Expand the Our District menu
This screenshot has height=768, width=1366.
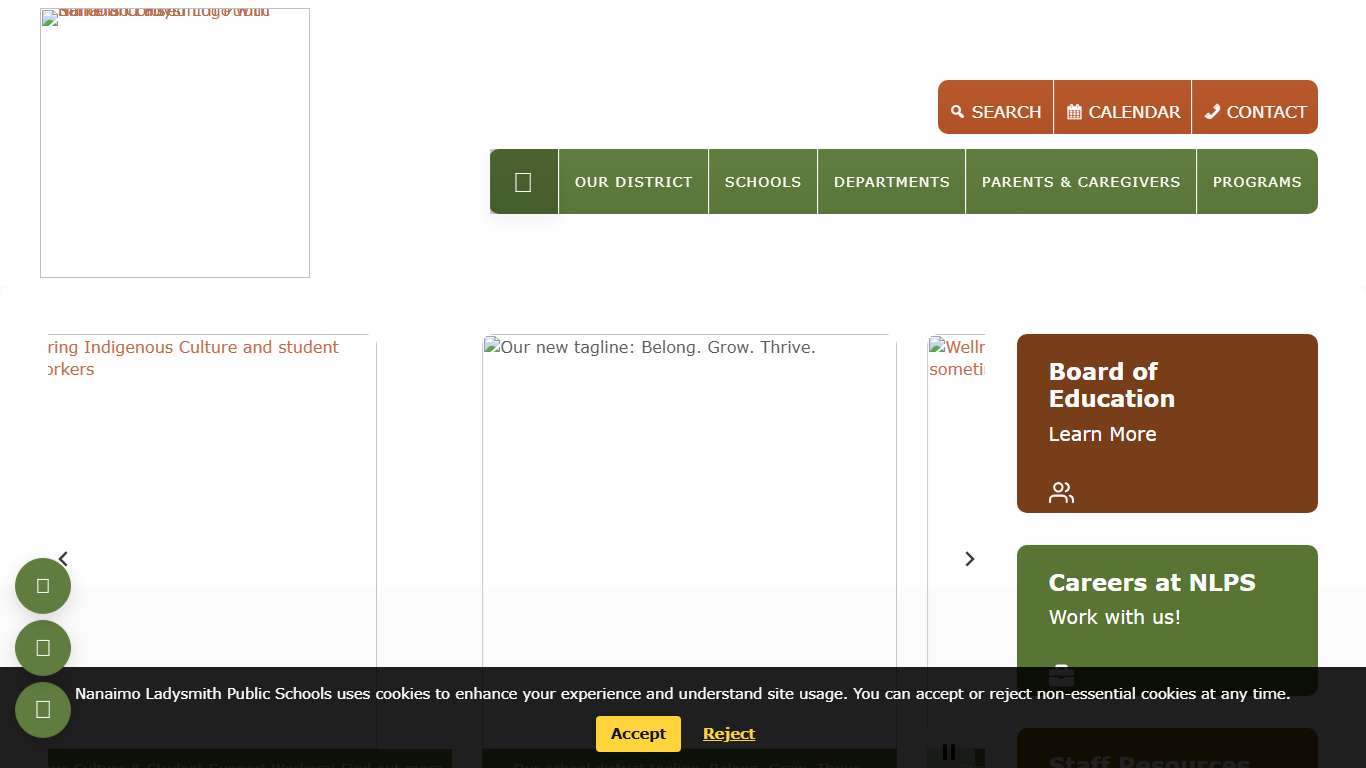633,182
